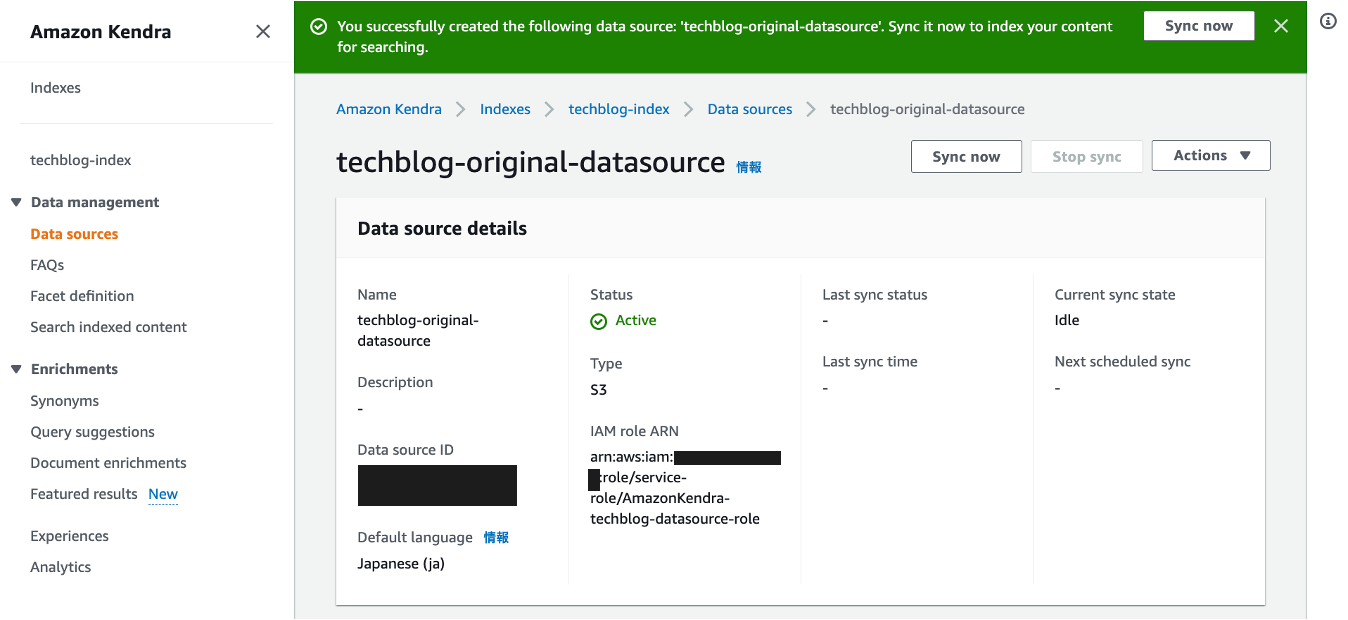Click the 情報 link beside Default language
Viewport: 1348px width, 620px height.
coord(496,537)
